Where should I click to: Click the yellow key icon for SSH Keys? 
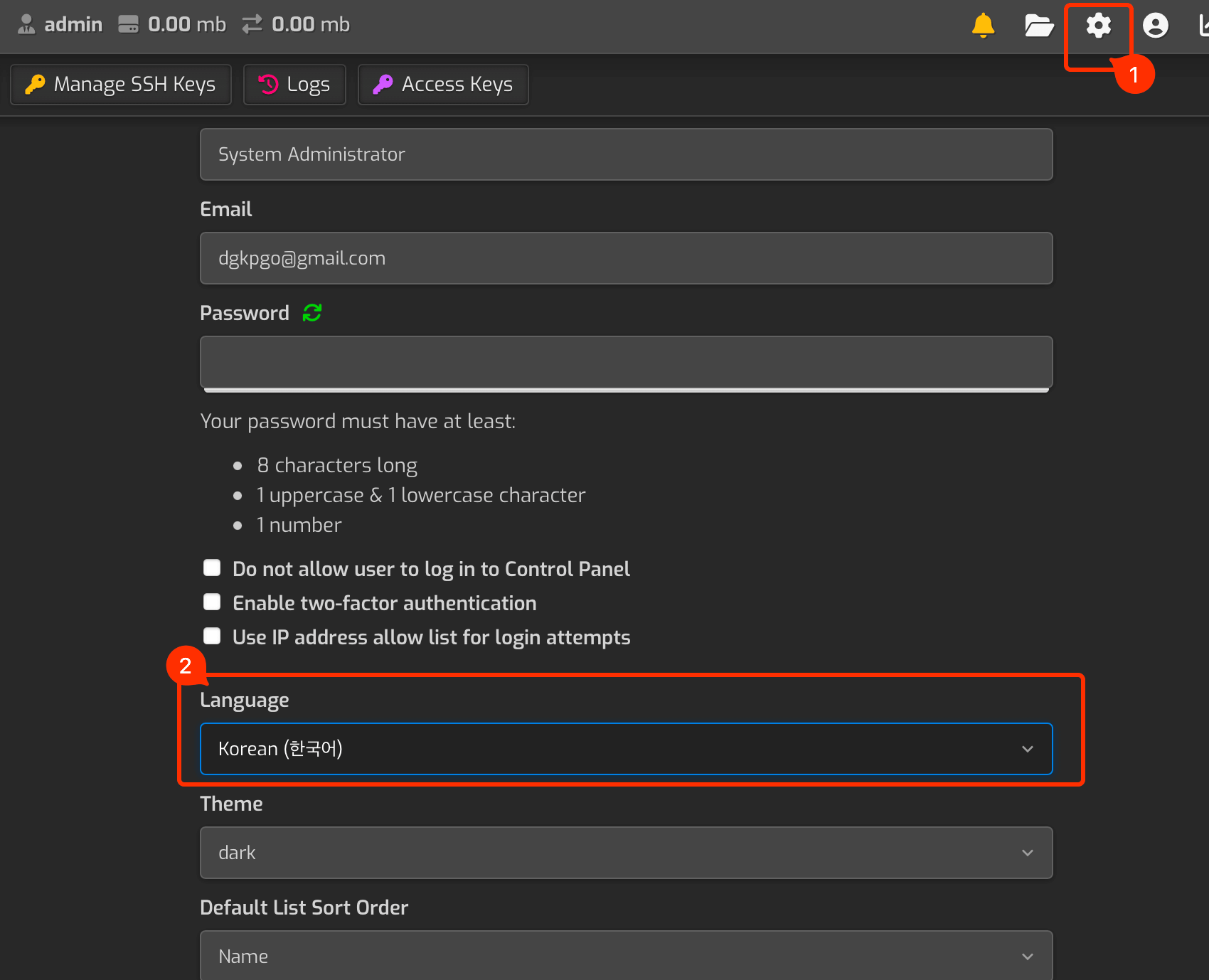35,84
